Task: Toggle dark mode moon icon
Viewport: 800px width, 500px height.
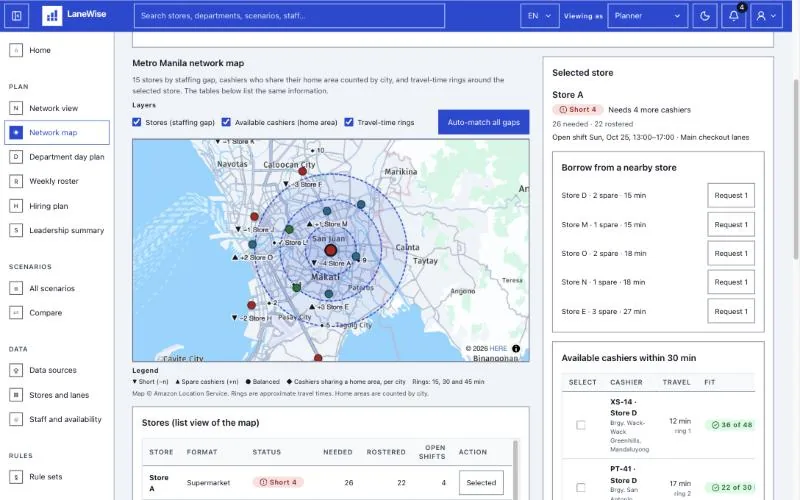Action: (x=705, y=16)
